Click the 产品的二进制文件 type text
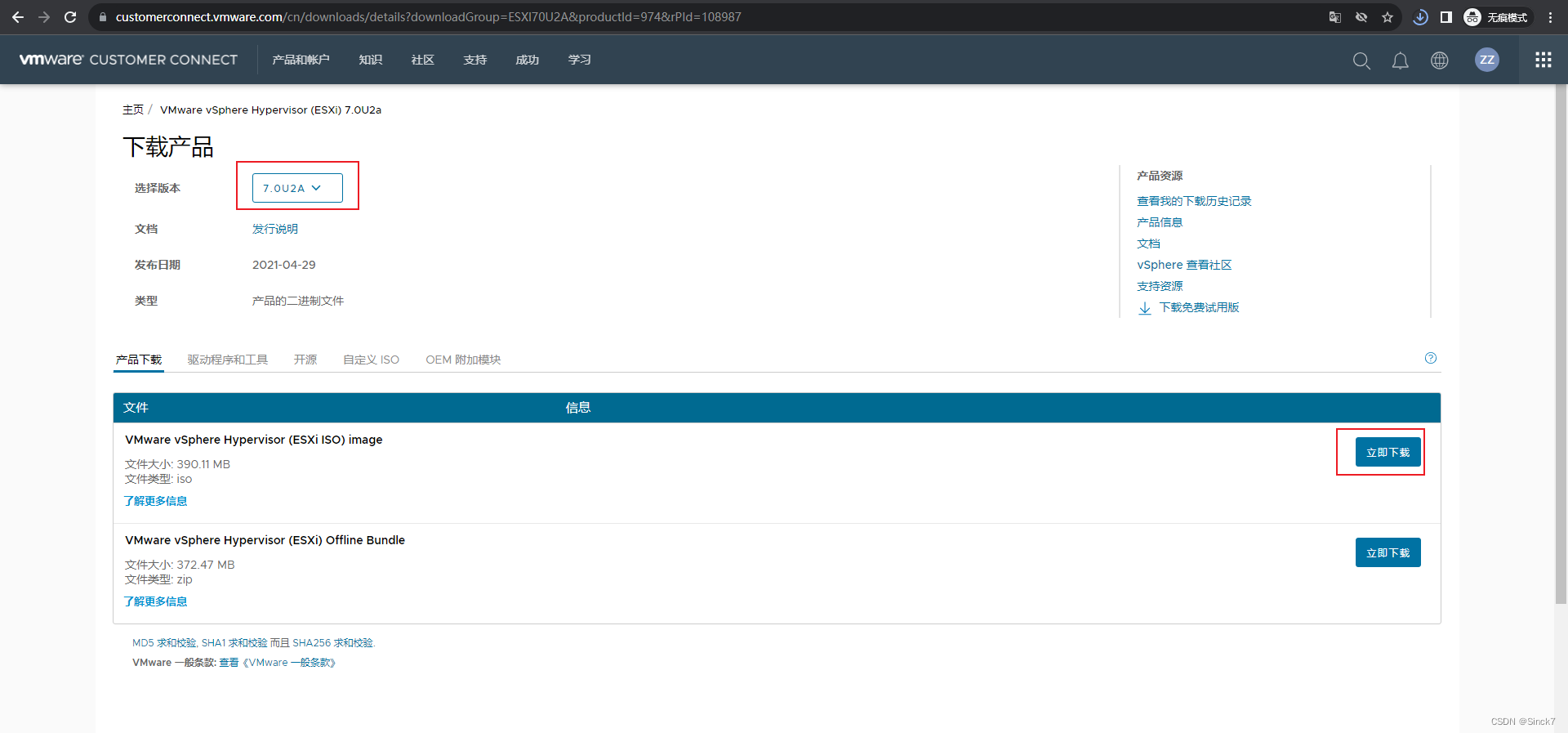 (298, 301)
